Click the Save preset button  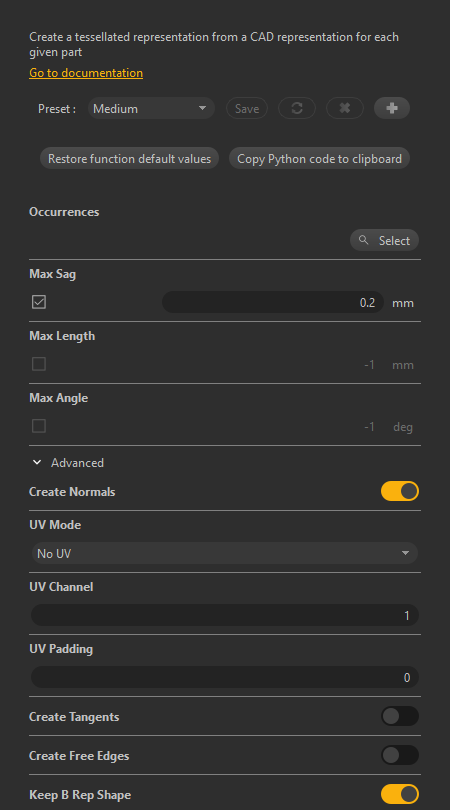coord(247,108)
